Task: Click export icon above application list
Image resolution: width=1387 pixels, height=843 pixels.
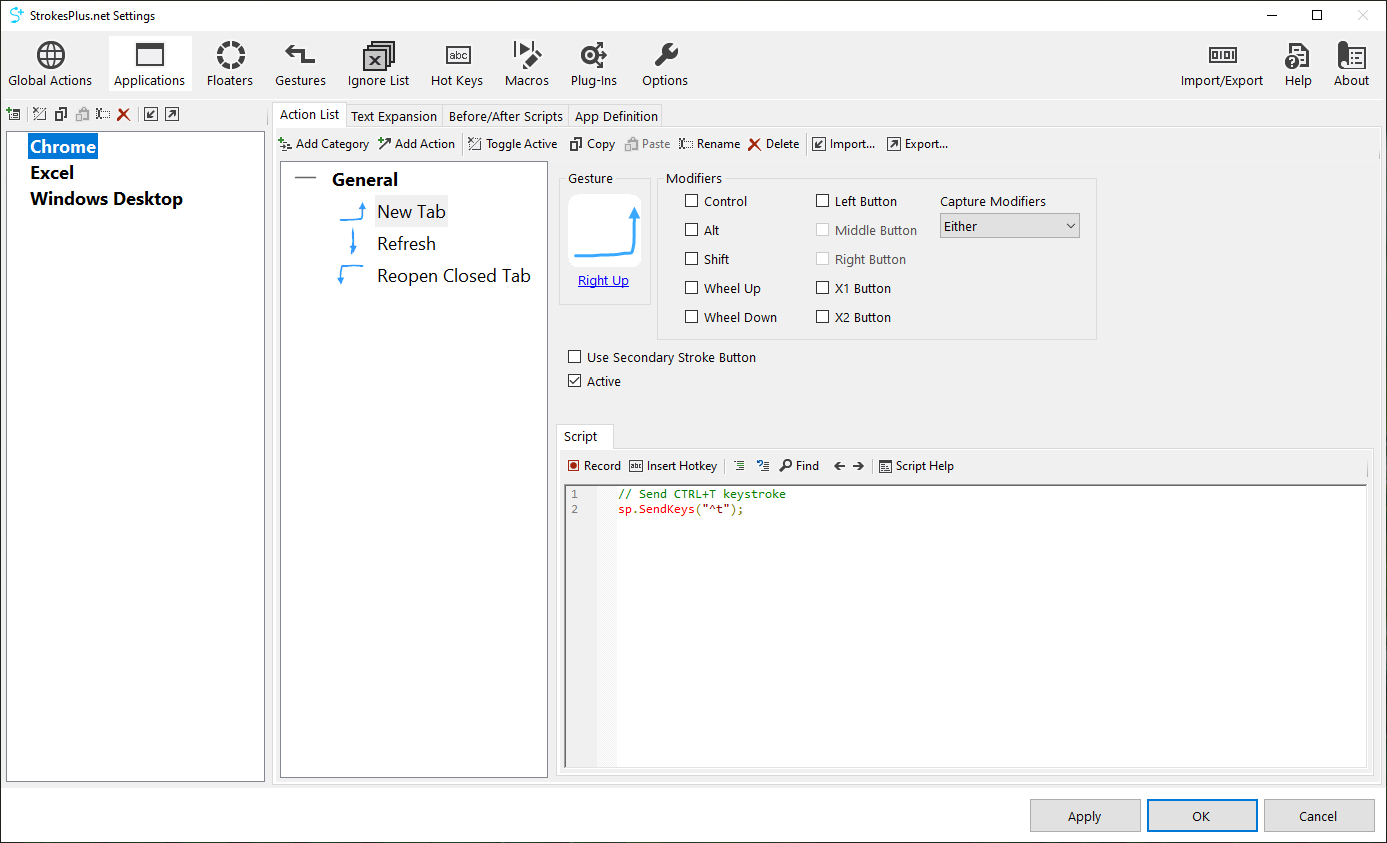Action: click(x=172, y=115)
